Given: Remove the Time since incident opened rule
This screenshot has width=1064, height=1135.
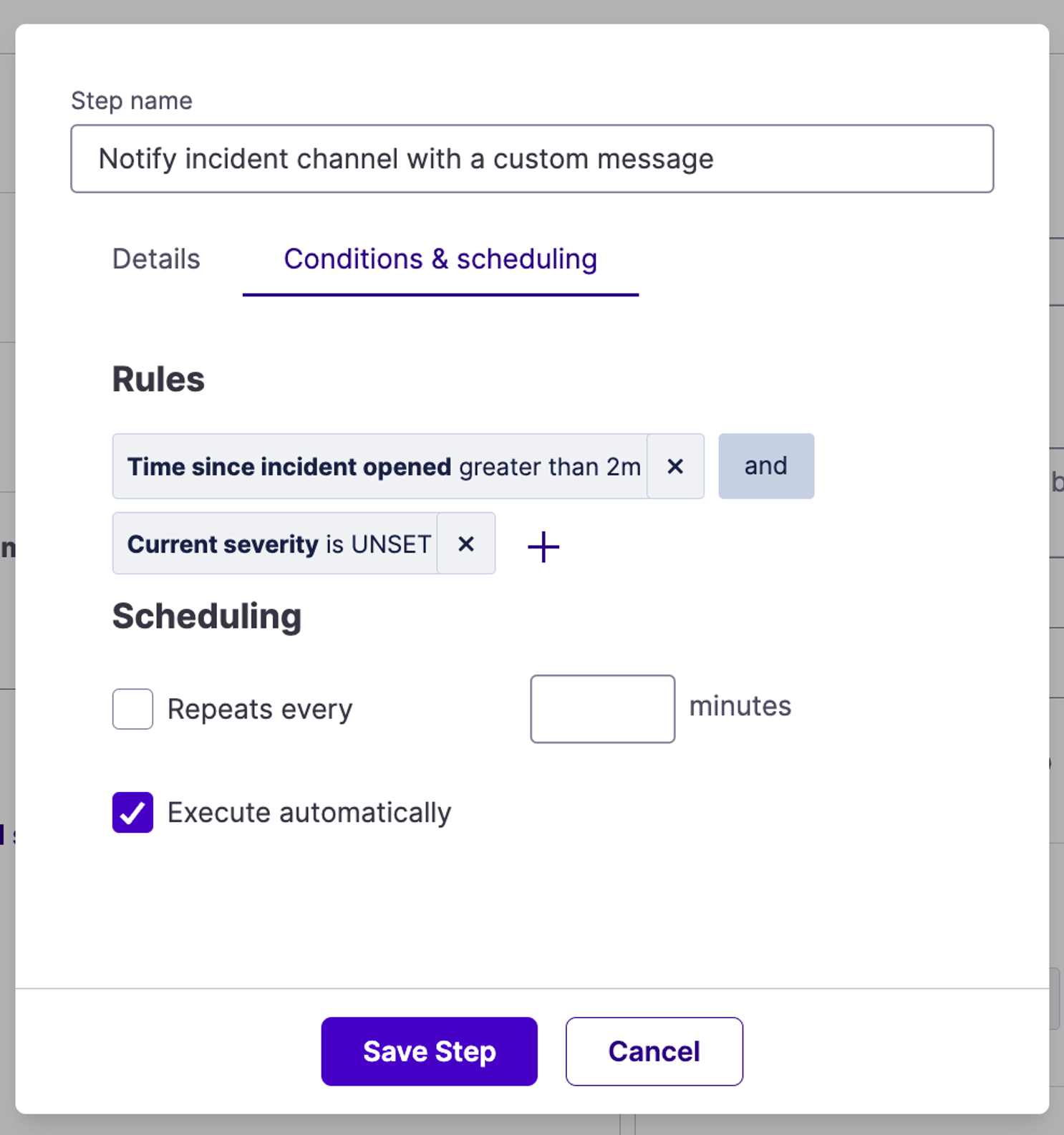Looking at the screenshot, I should (x=675, y=466).
